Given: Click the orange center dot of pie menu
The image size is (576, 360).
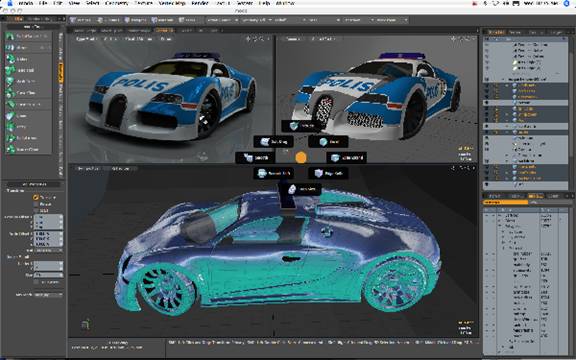Looking at the screenshot, I should [x=301, y=157].
